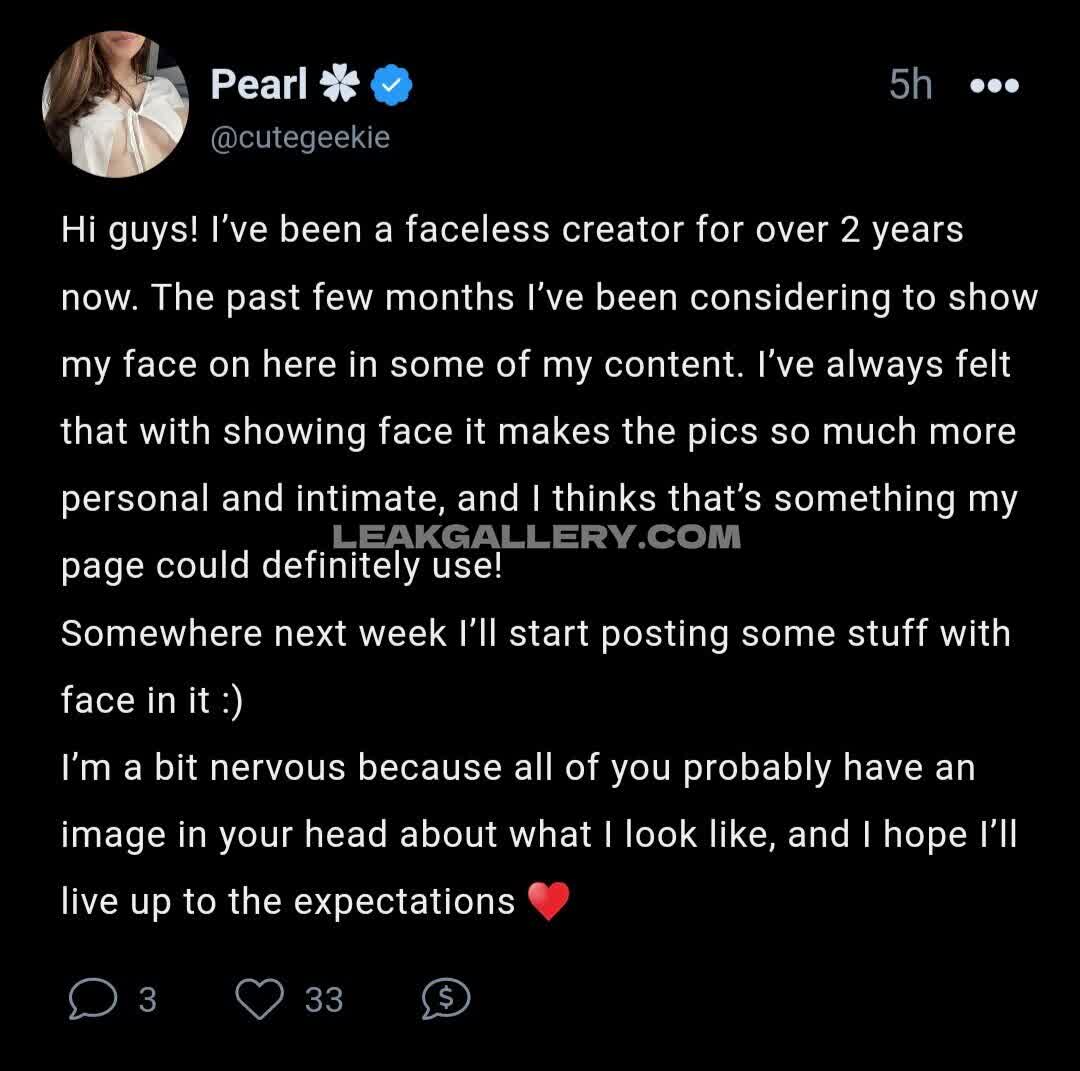Click the red heart emoji ending the post

pyautogui.click(x=548, y=901)
